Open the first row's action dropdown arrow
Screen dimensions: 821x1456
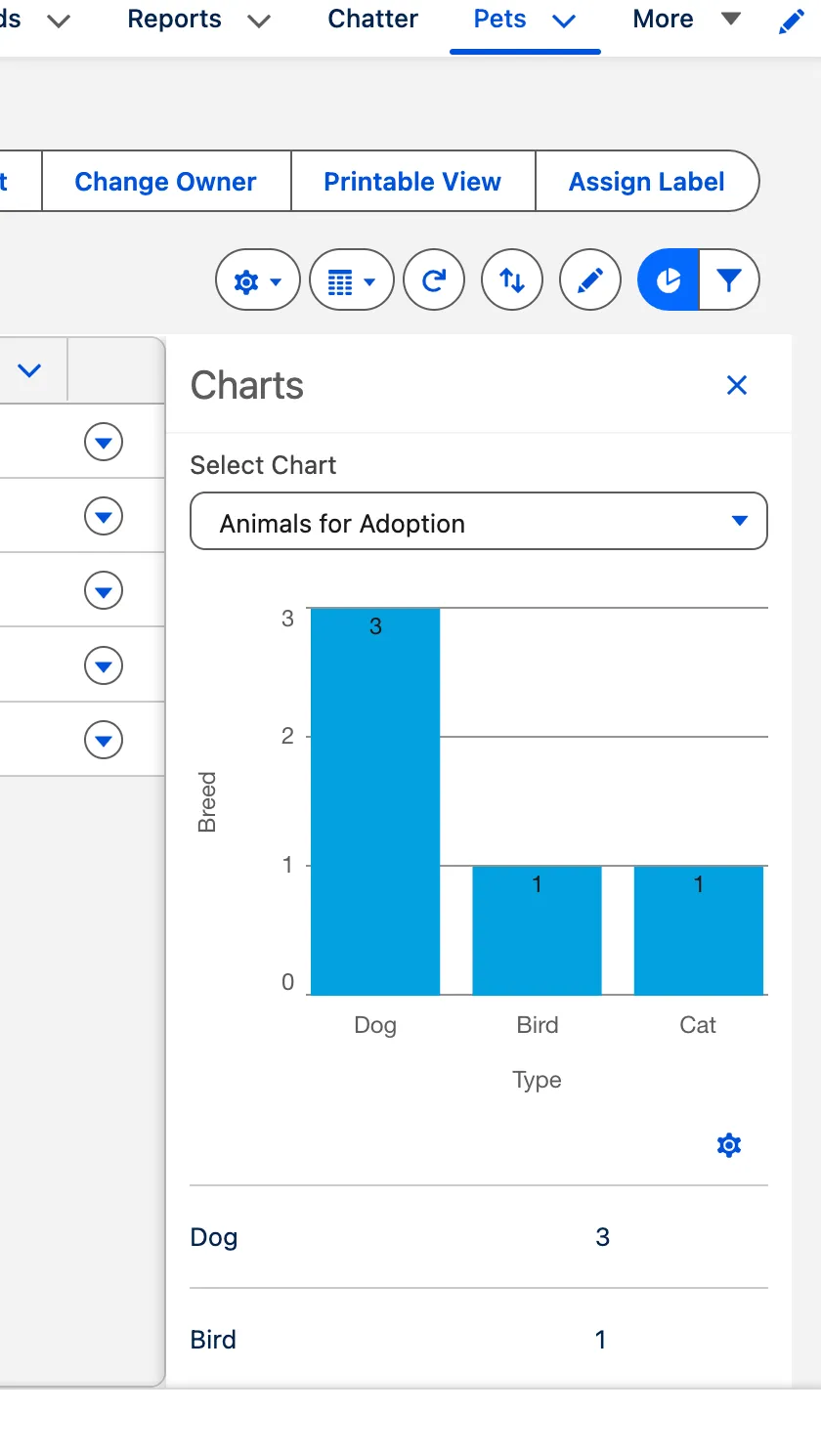click(x=104, y=443)
